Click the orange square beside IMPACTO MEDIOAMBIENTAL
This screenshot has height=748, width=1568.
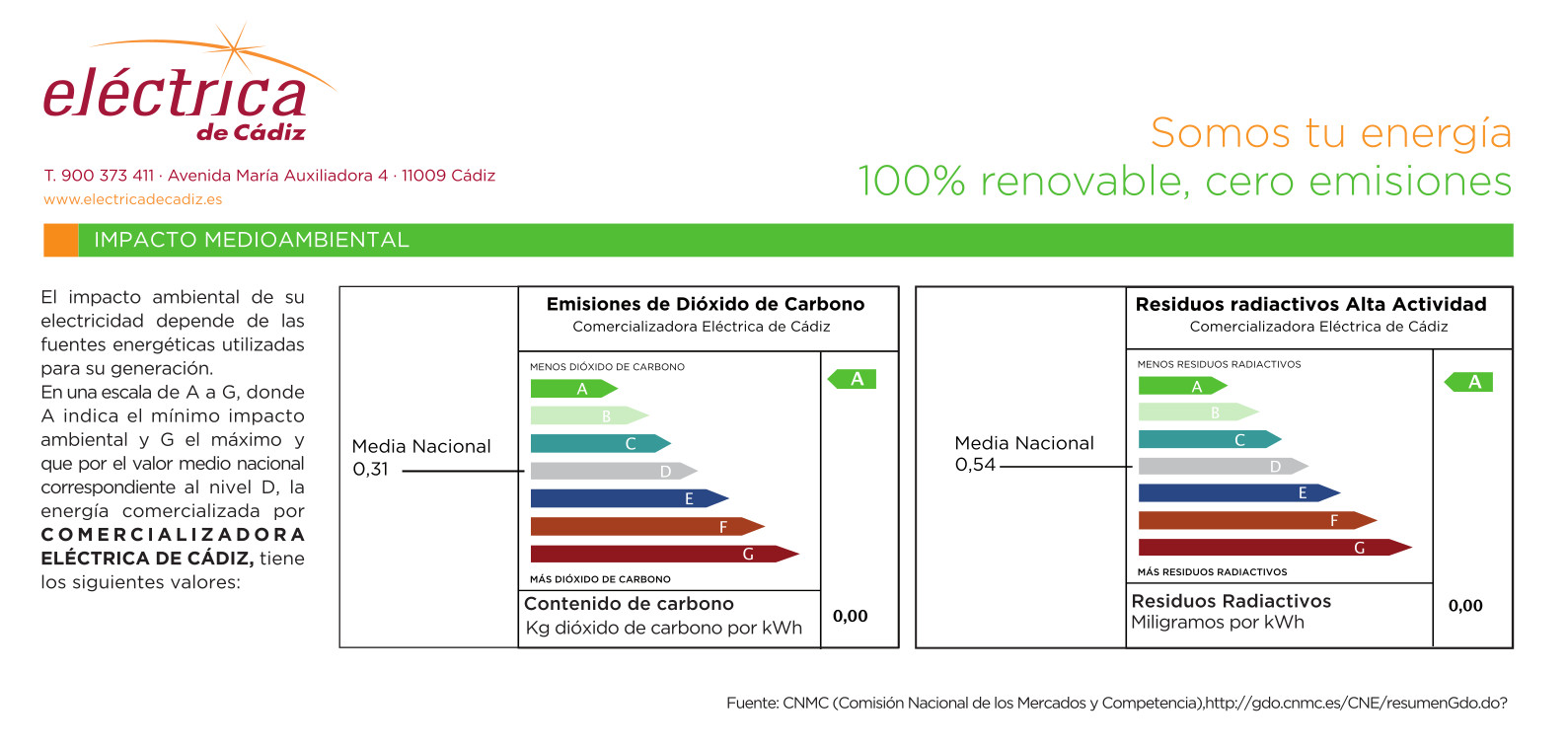pyautogui.click(x=61, y=240)
